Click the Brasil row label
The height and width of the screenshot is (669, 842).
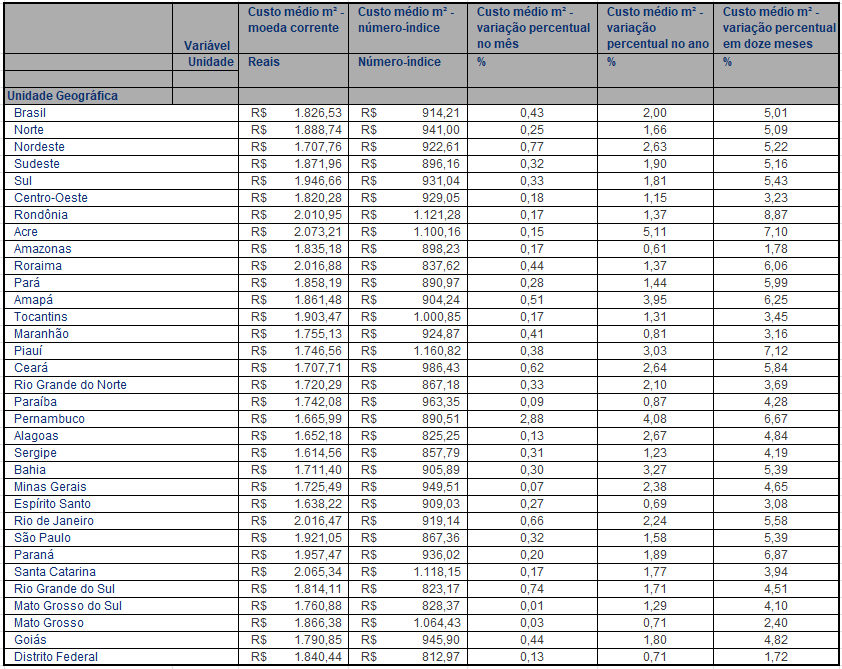pyautogui.click(x=30, y=113)
